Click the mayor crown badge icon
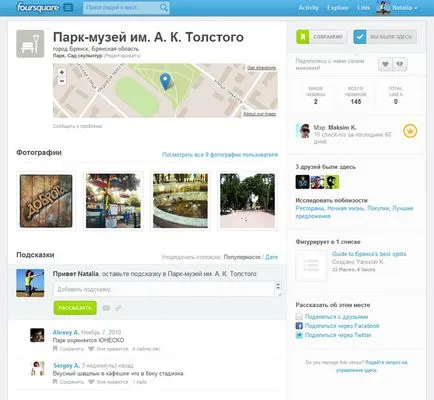The height and width of the screenshot is (400, 434). [x=410, y=131]
